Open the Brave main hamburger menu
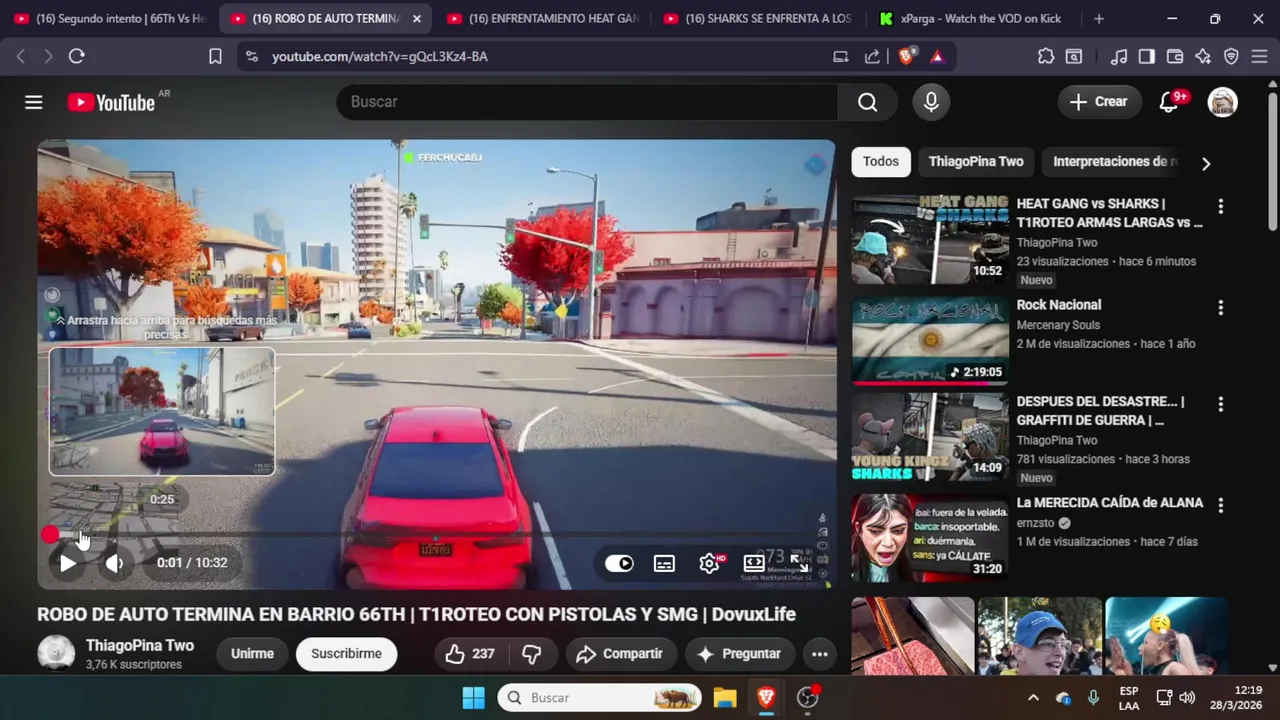Screen dimensions: 1280x720 tap(1259, 57)
